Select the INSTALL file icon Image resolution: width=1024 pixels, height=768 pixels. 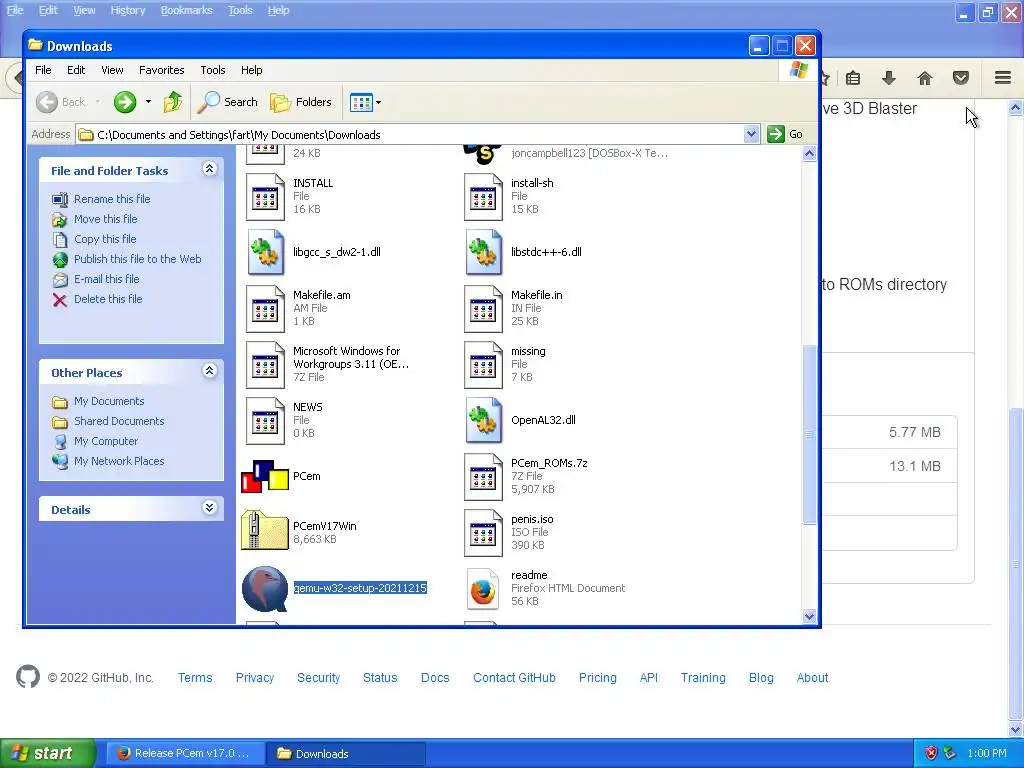(x=265, y=197)
